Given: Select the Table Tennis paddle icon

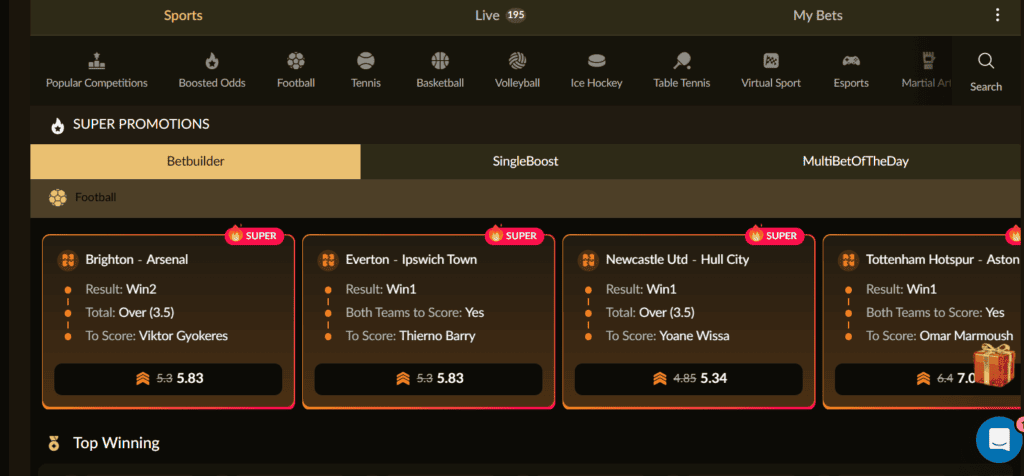Looking at the screenshot, I should 682,61.
